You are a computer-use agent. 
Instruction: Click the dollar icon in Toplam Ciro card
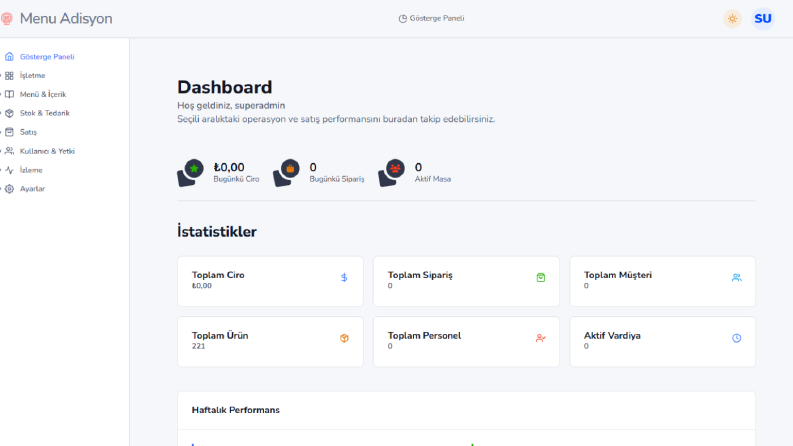pyautogui.click(x=344, y=278)
